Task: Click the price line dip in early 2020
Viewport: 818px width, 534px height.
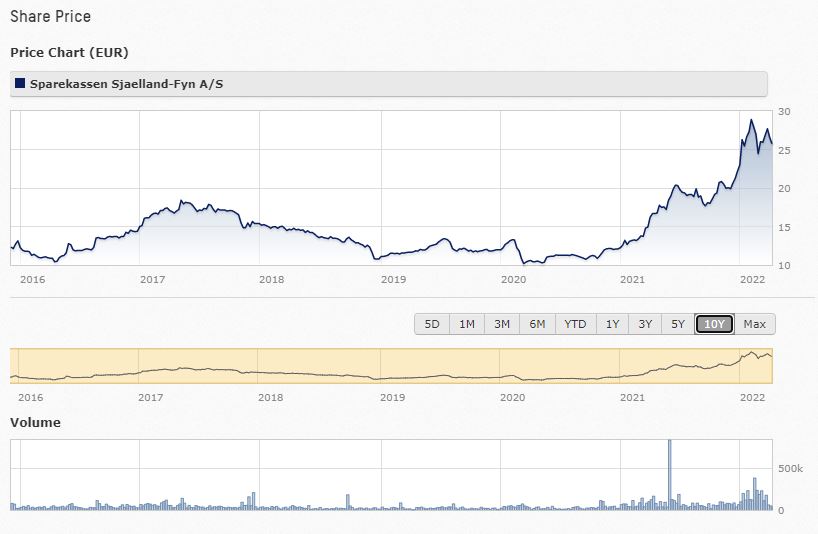Action: [x=527, y=262]
